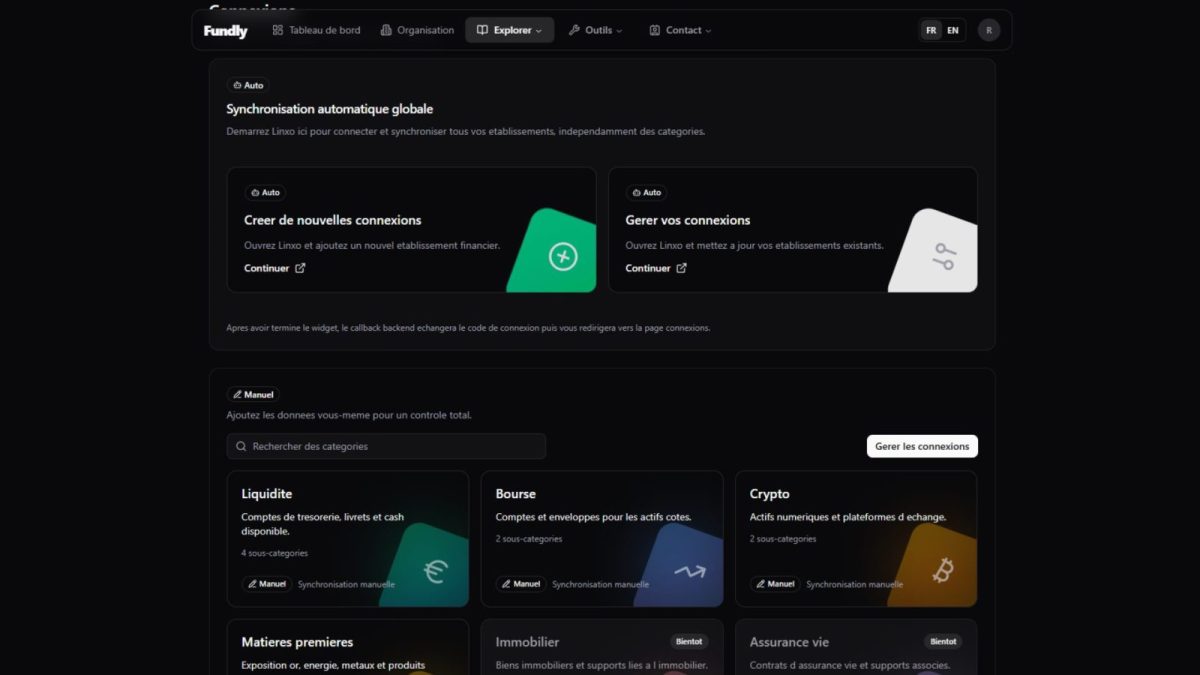Open the Organisation page

point(417,30)
